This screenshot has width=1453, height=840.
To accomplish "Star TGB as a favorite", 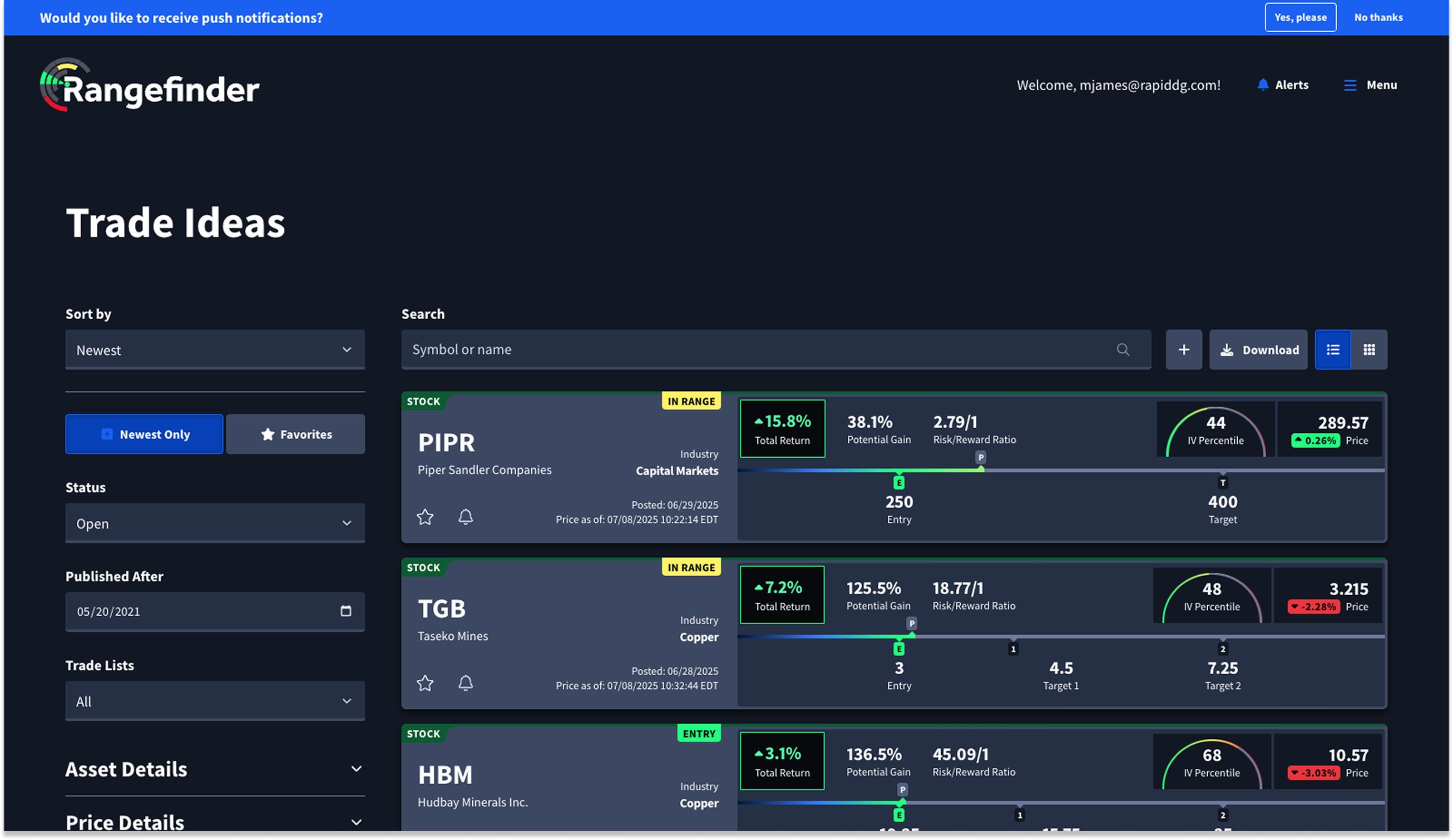I will point(425,682).
